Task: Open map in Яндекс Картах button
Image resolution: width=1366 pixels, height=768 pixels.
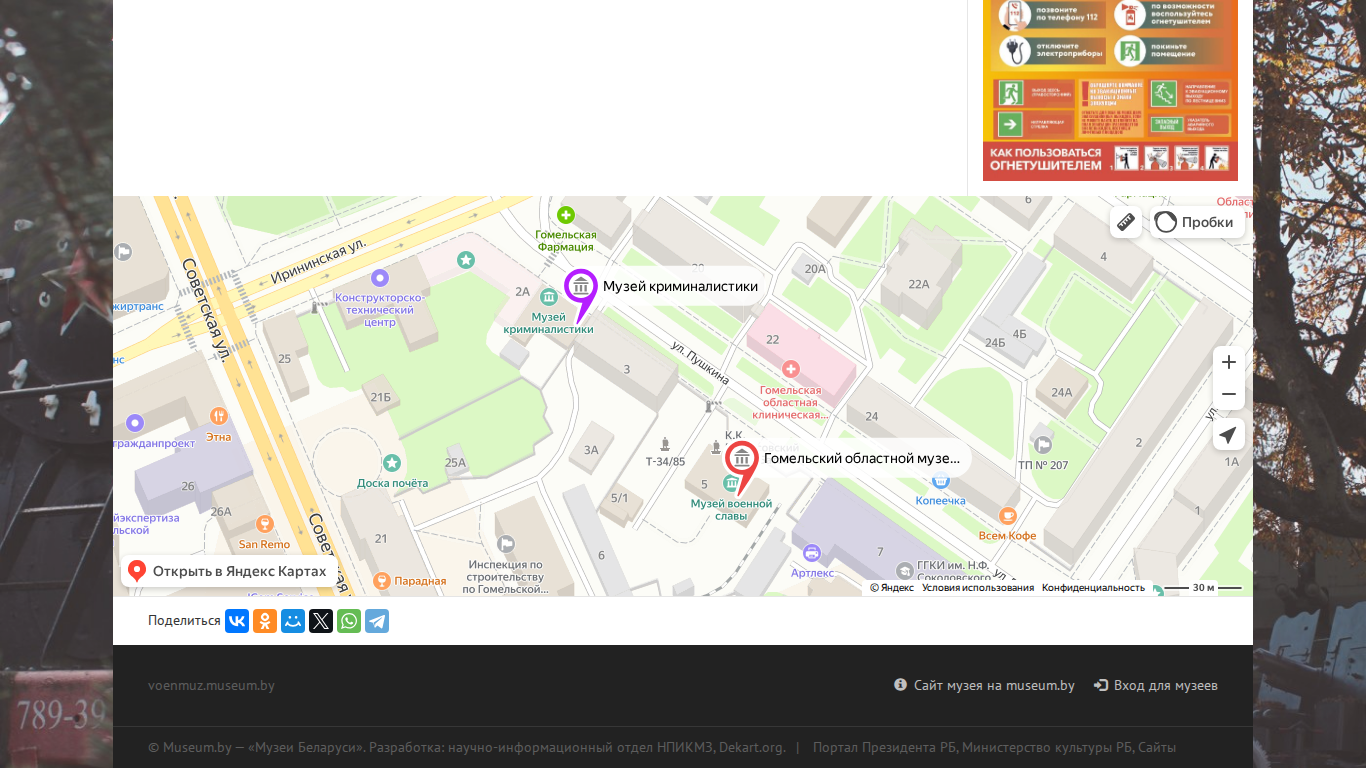Action: [229, 571]
